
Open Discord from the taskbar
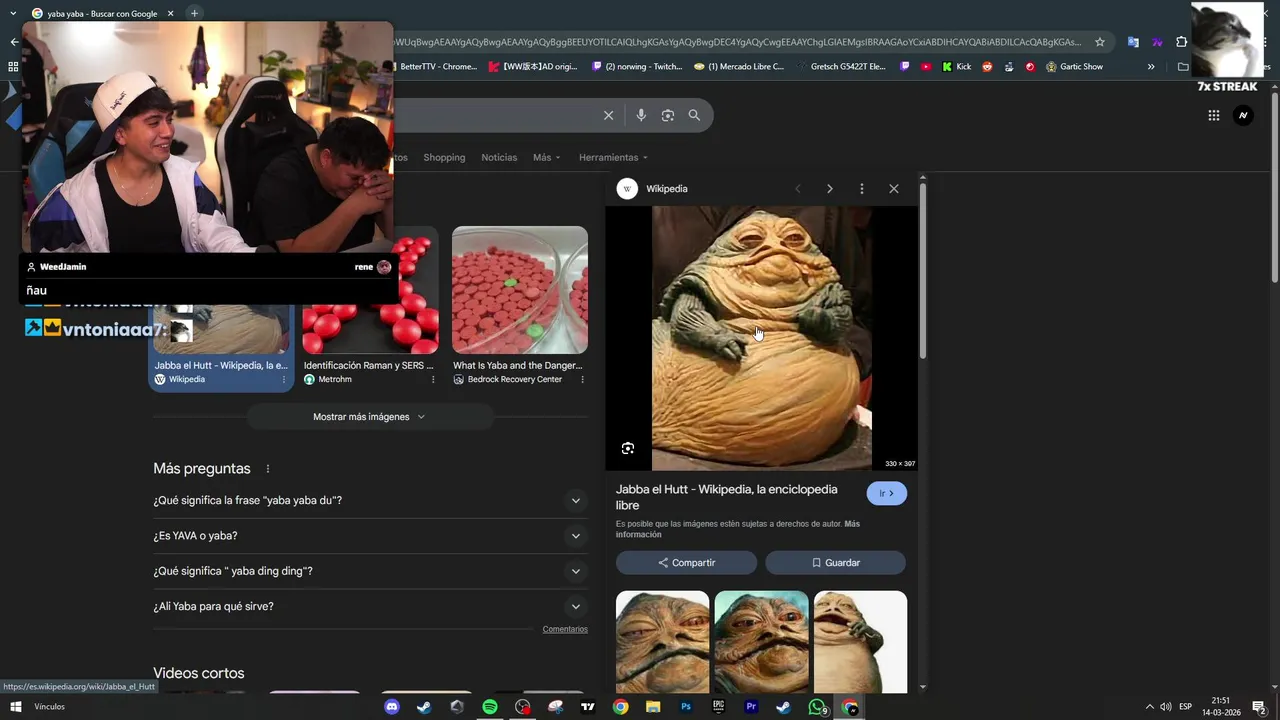click(392, 707)
